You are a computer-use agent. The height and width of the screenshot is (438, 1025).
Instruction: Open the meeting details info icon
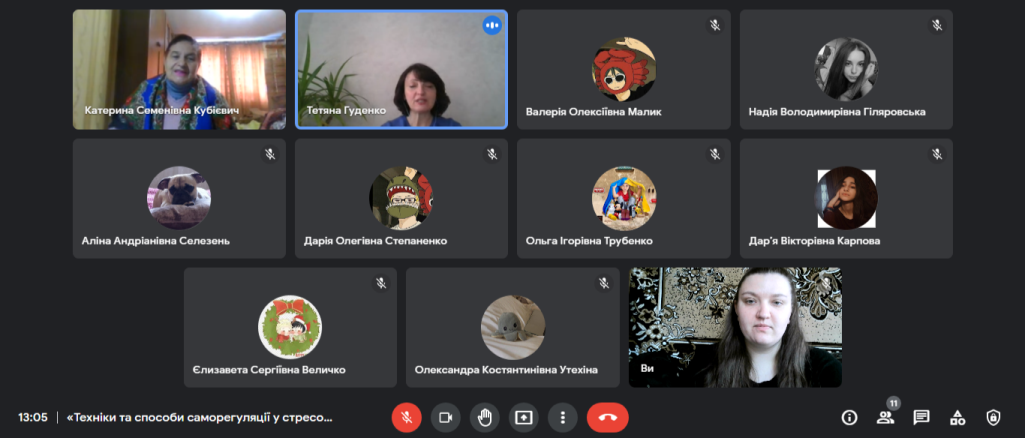(x=849, y=417)
